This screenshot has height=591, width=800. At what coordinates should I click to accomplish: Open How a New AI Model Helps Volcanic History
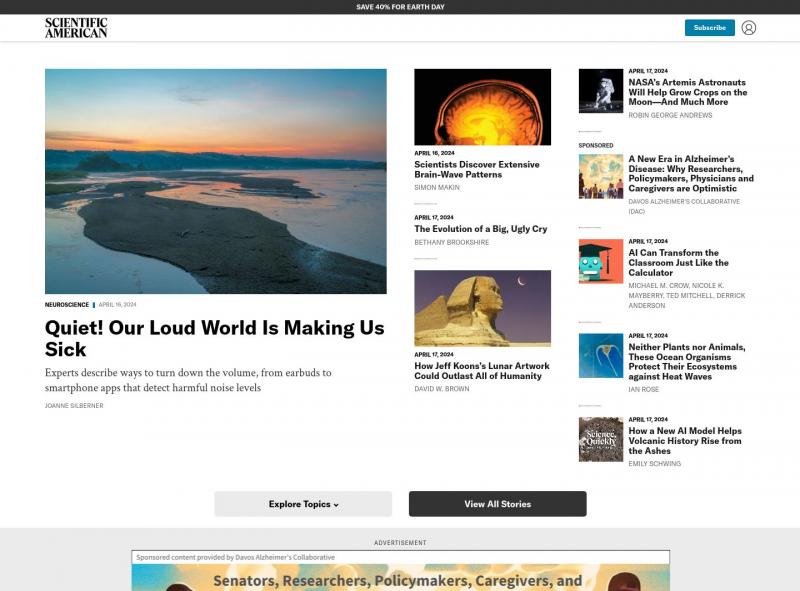coord(685,441)
